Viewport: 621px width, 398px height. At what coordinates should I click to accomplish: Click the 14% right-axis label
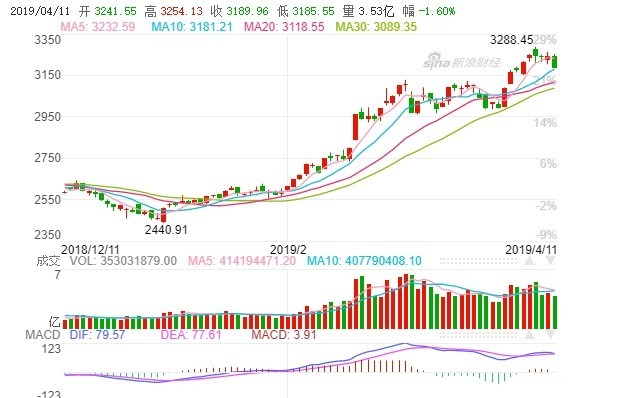pos(545,123)
